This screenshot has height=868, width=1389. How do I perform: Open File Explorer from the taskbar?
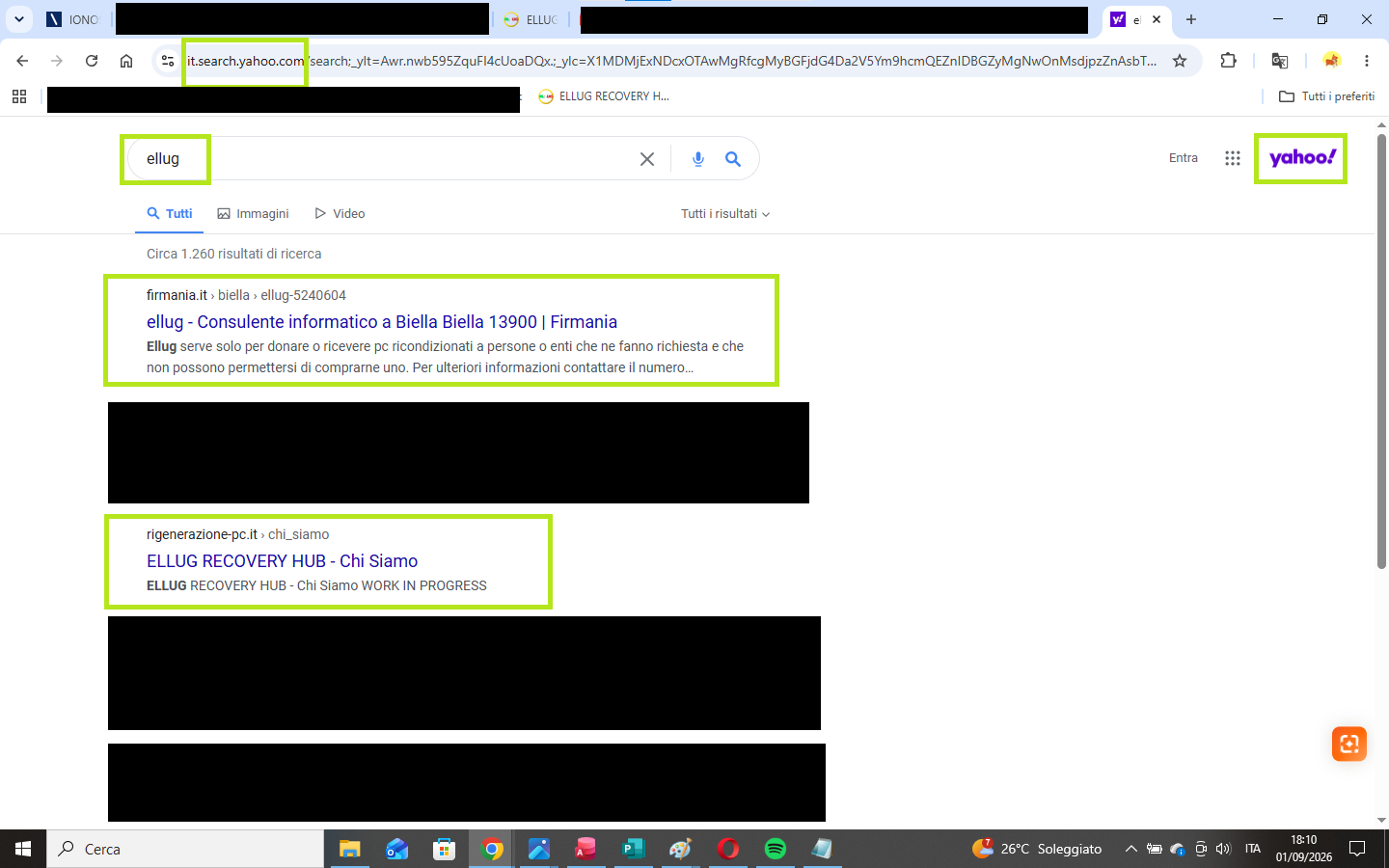coord(349,849)
